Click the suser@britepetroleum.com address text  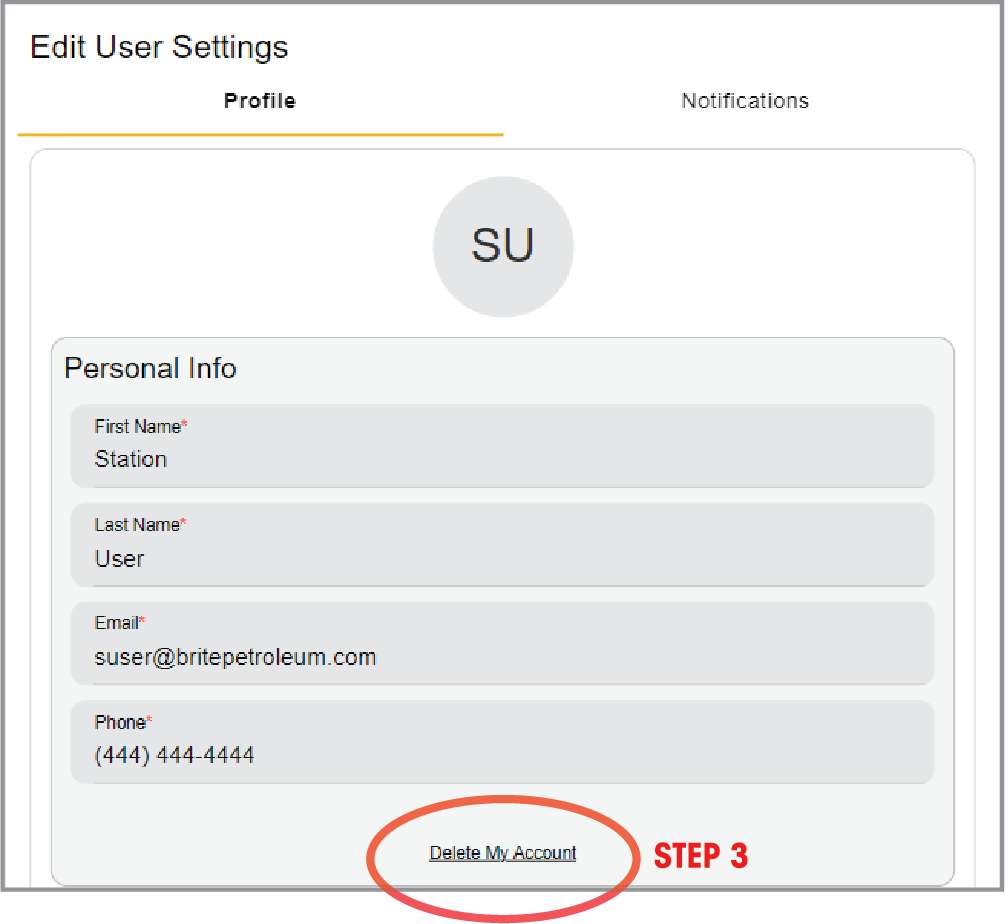235,658
